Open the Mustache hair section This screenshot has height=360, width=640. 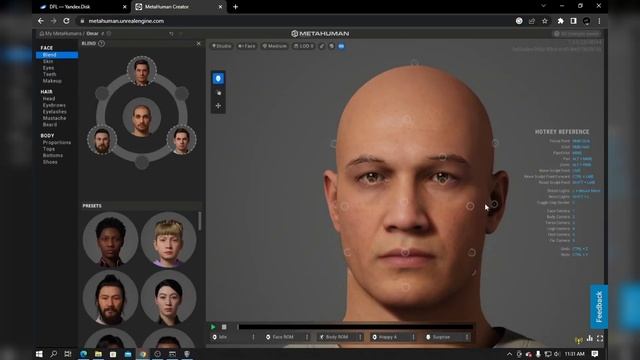[54, 118]
